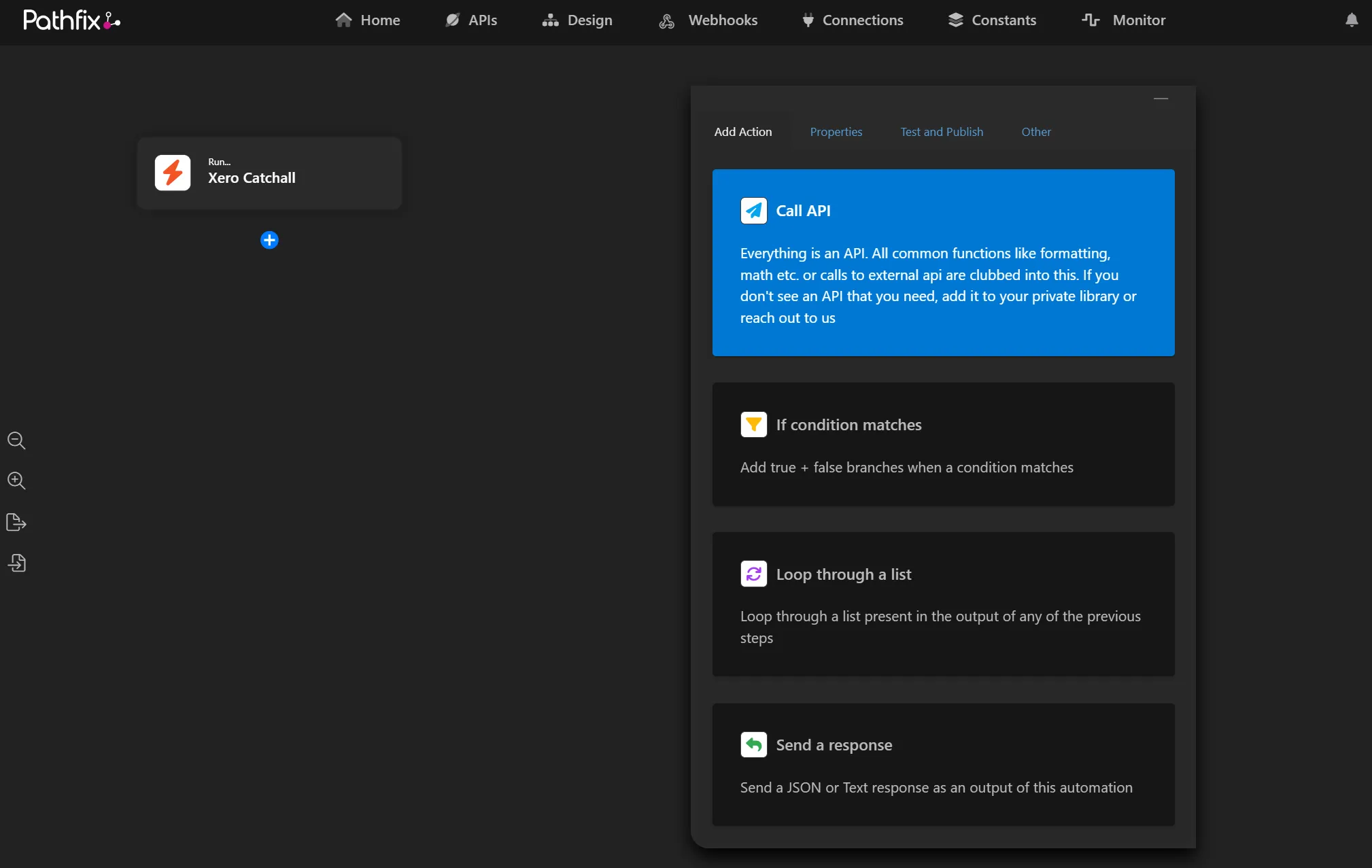Open the APIs page
This screenshot has height=868, width=1372.
pos(471,20)
